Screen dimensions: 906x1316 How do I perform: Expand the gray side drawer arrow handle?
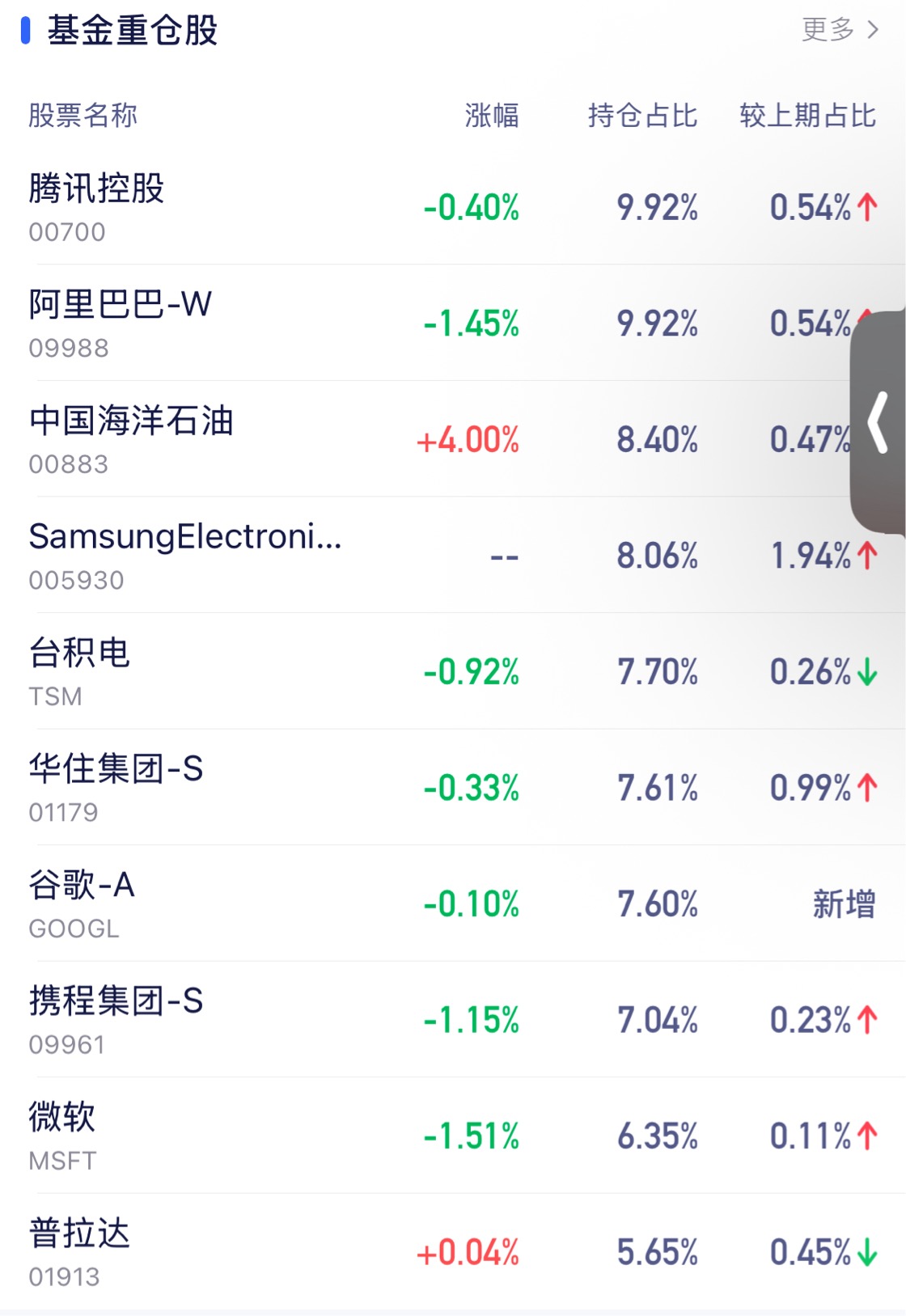[878, 422]
